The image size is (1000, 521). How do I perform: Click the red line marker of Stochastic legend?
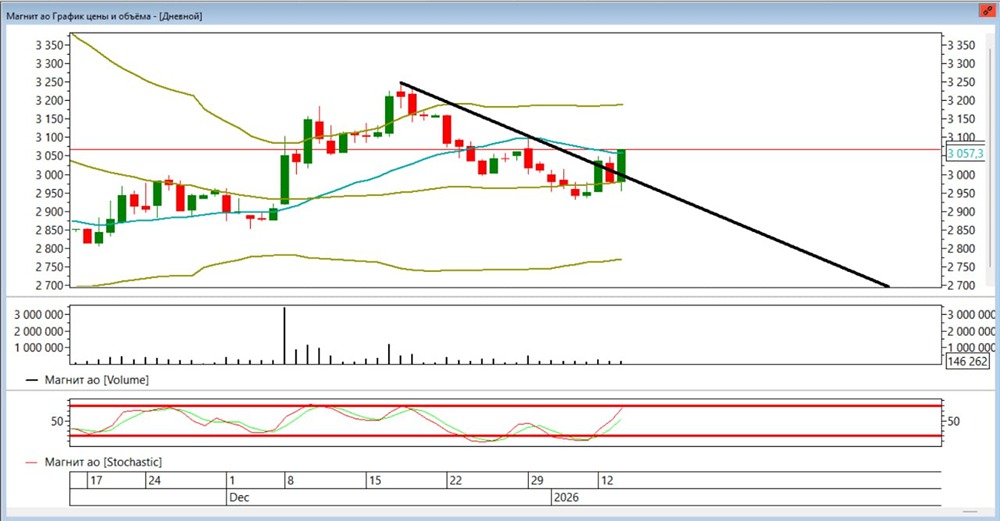(31, 462)
